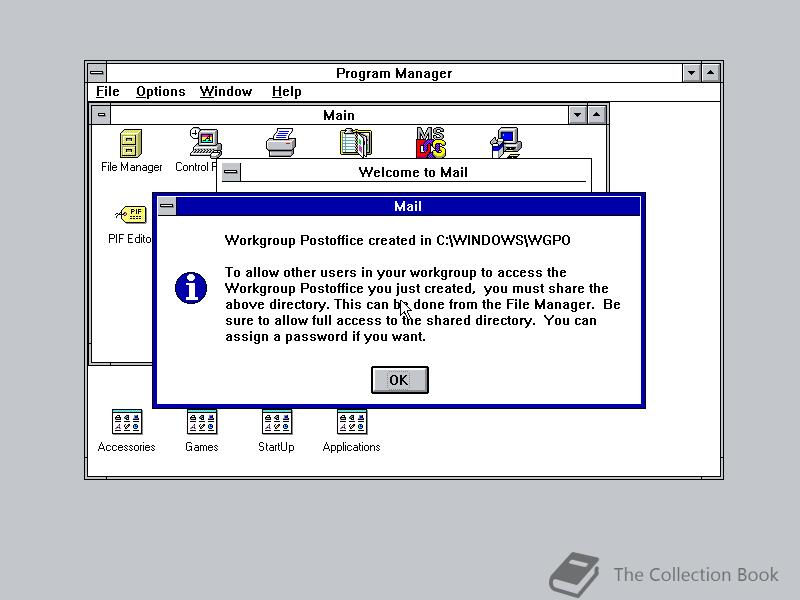
Task: Minimize the Program Manager window
Action: [691, 73]
